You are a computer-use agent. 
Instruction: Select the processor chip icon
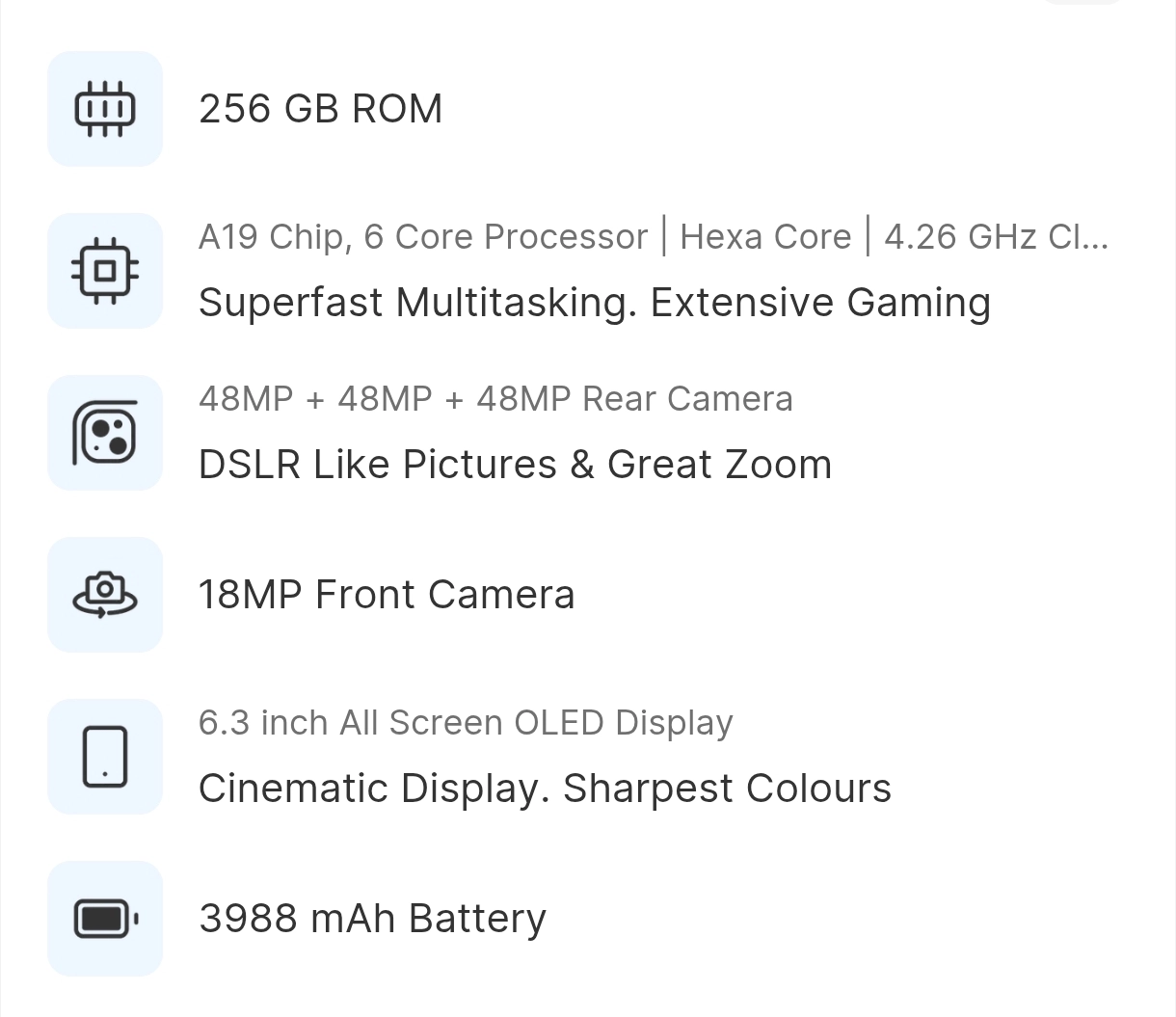(x=105, y=271)
